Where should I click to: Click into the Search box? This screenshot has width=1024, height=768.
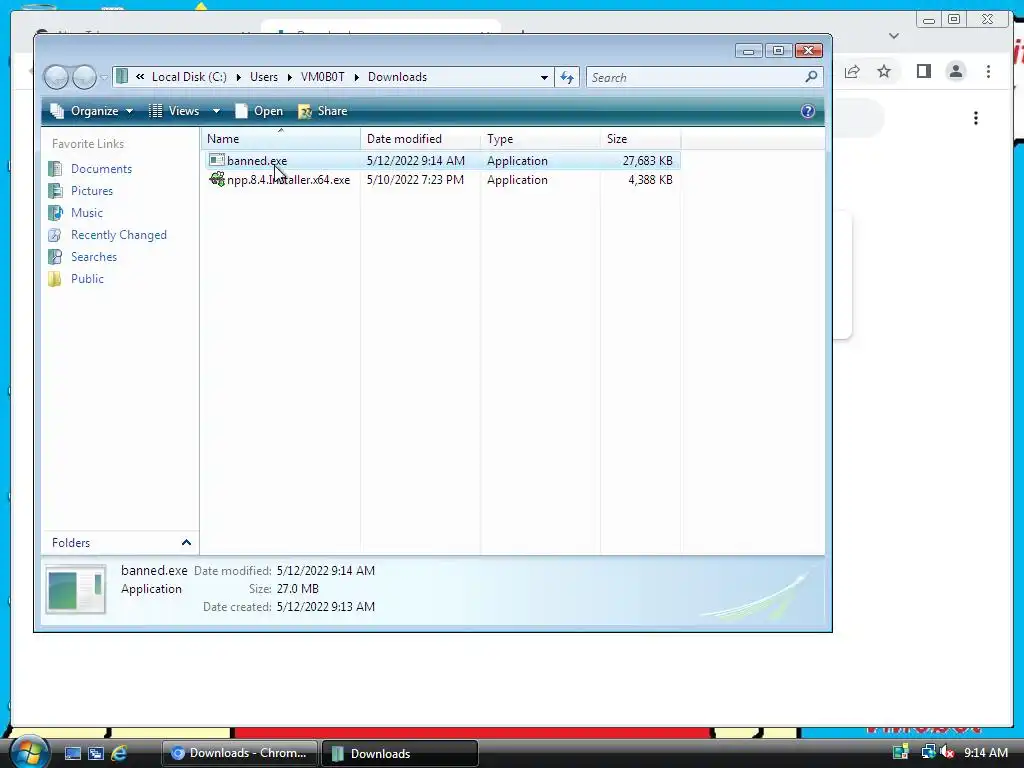(x=704, y=77)
